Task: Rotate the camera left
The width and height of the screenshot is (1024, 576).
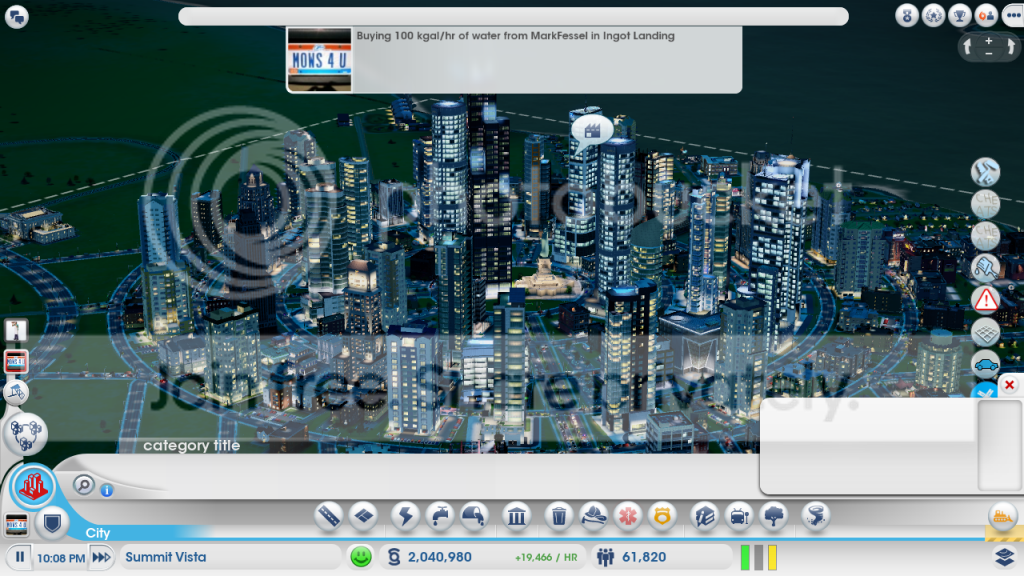Action: point(968,46)
